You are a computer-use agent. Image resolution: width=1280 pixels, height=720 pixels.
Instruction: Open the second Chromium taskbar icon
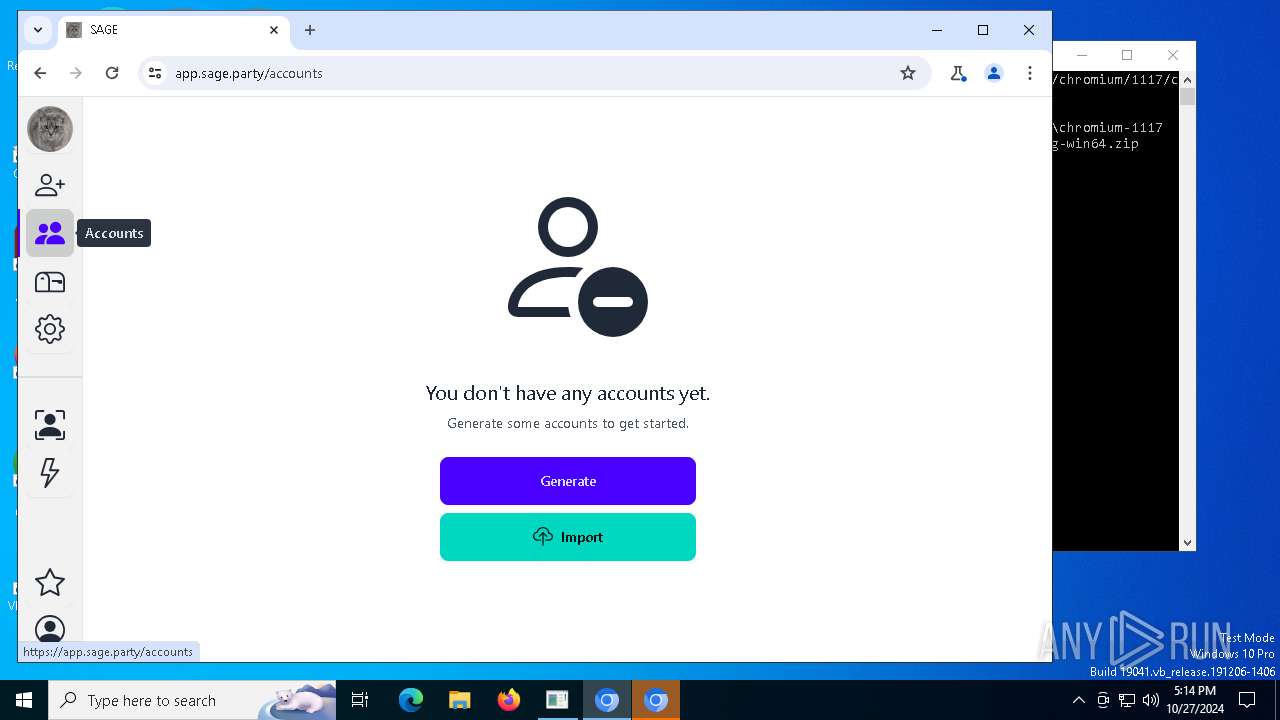pyautogui.click(x=656, y=700)
